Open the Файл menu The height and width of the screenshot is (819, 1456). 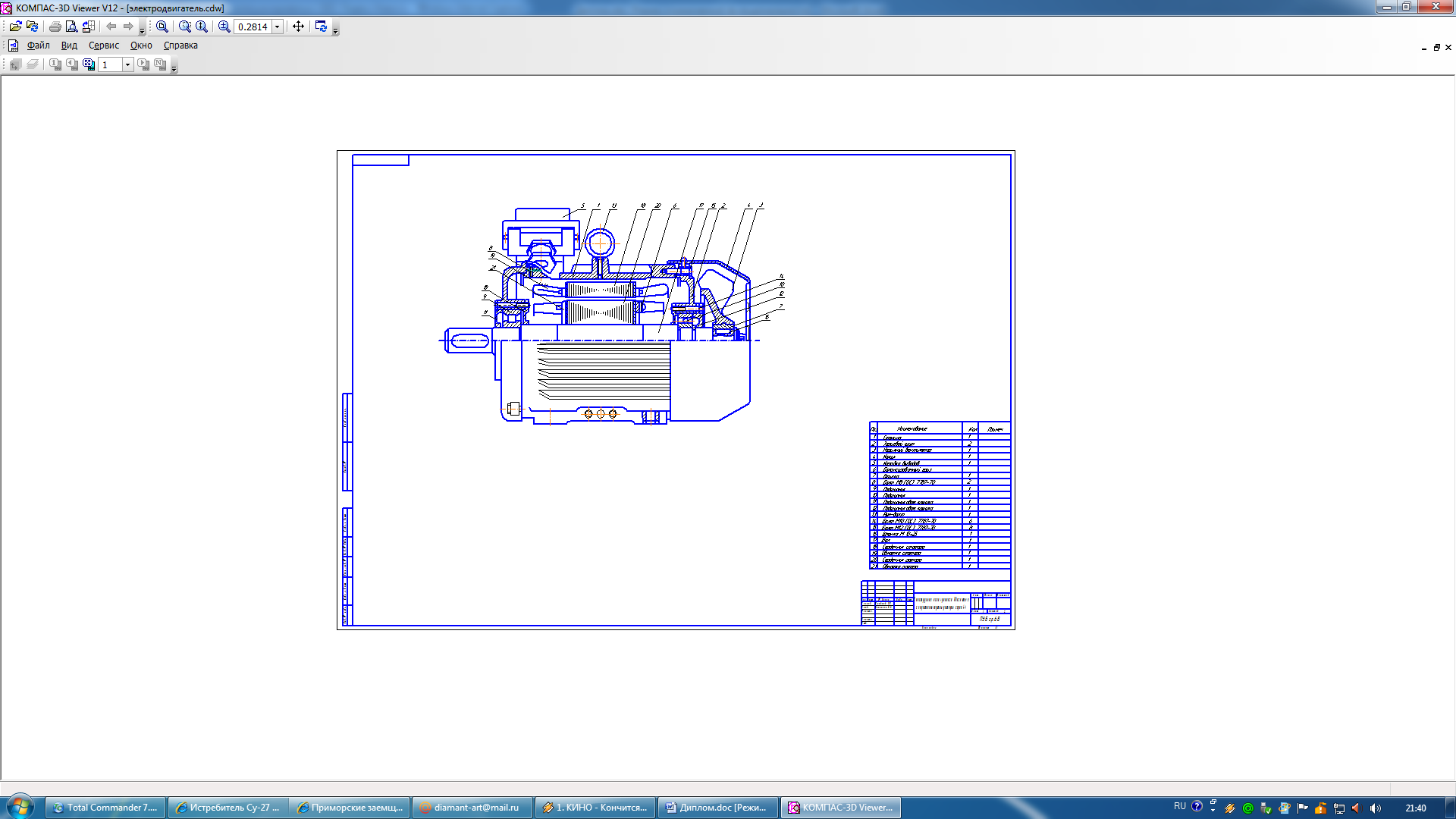point(38,45)
